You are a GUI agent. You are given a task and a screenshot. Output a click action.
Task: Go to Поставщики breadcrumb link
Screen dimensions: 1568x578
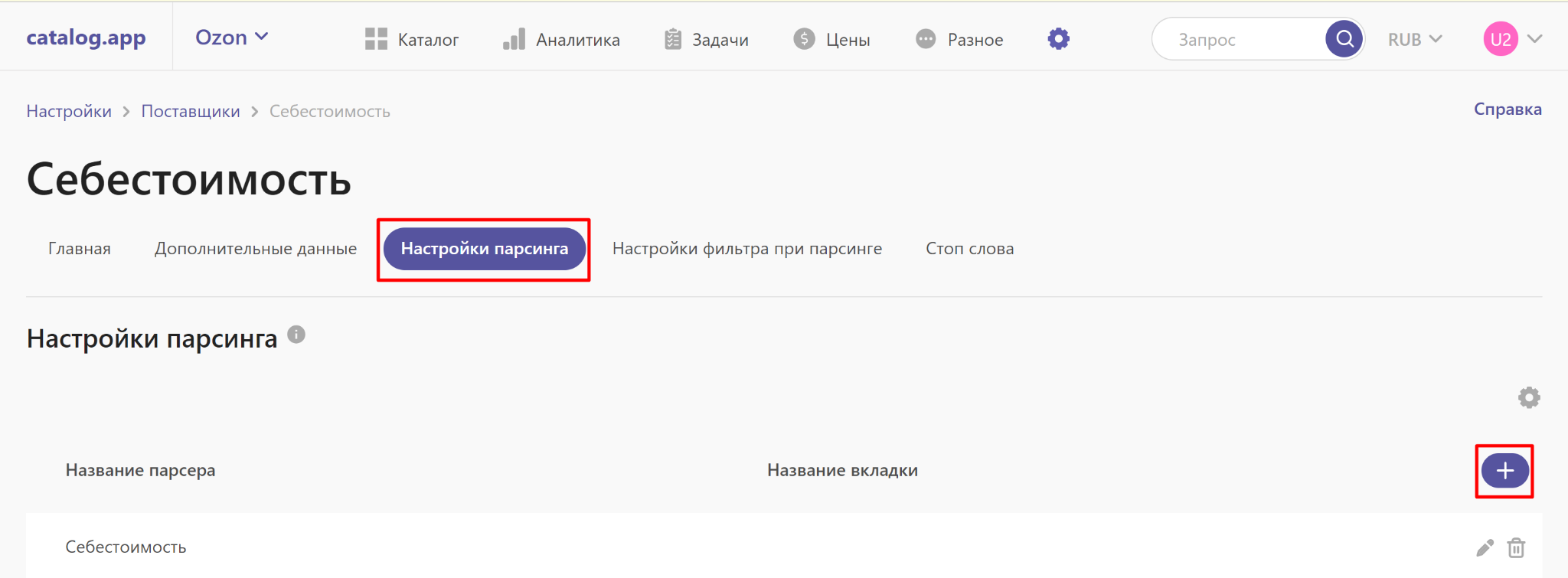(x=191, y=112)
